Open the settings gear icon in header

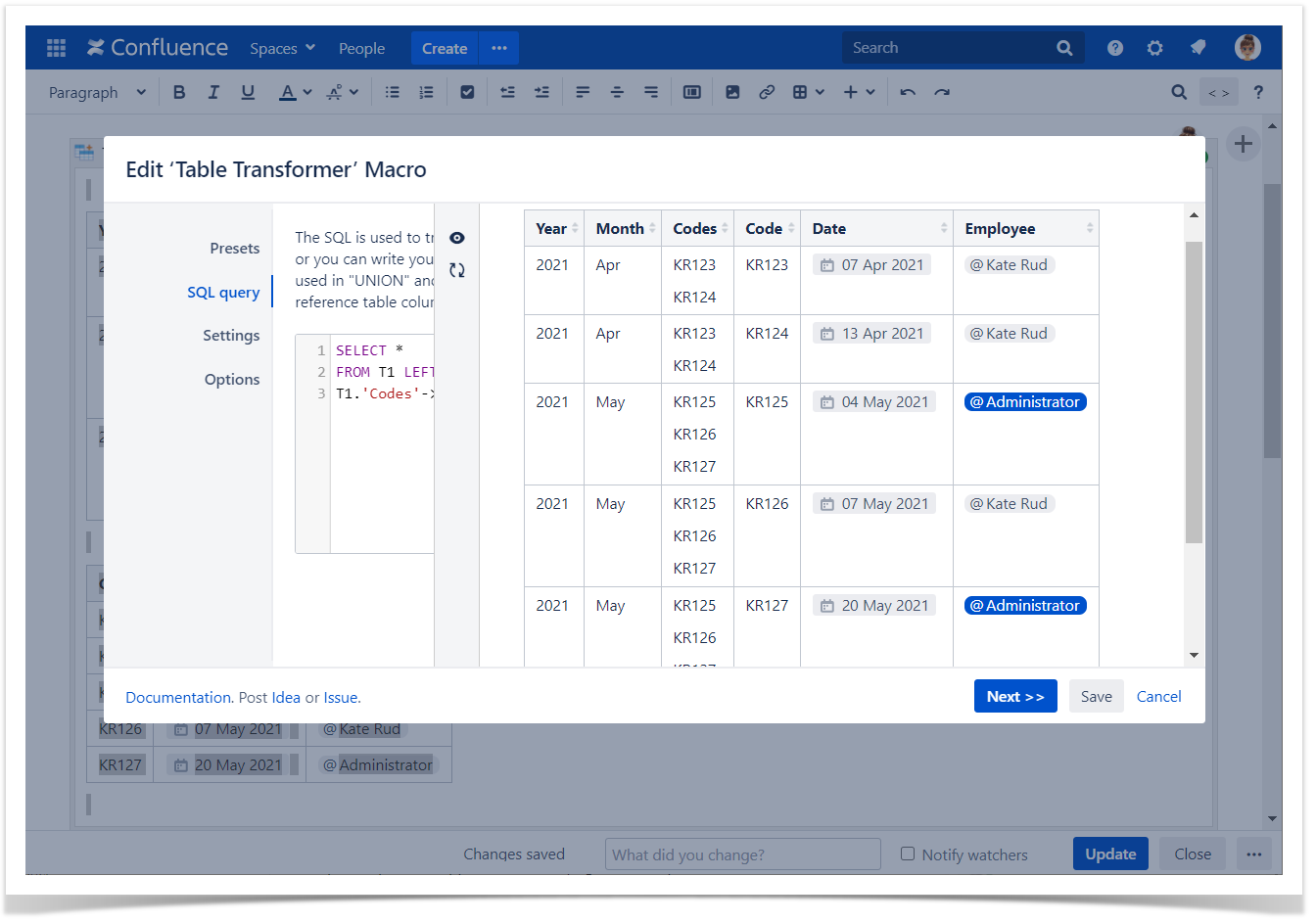point(1154,48)
